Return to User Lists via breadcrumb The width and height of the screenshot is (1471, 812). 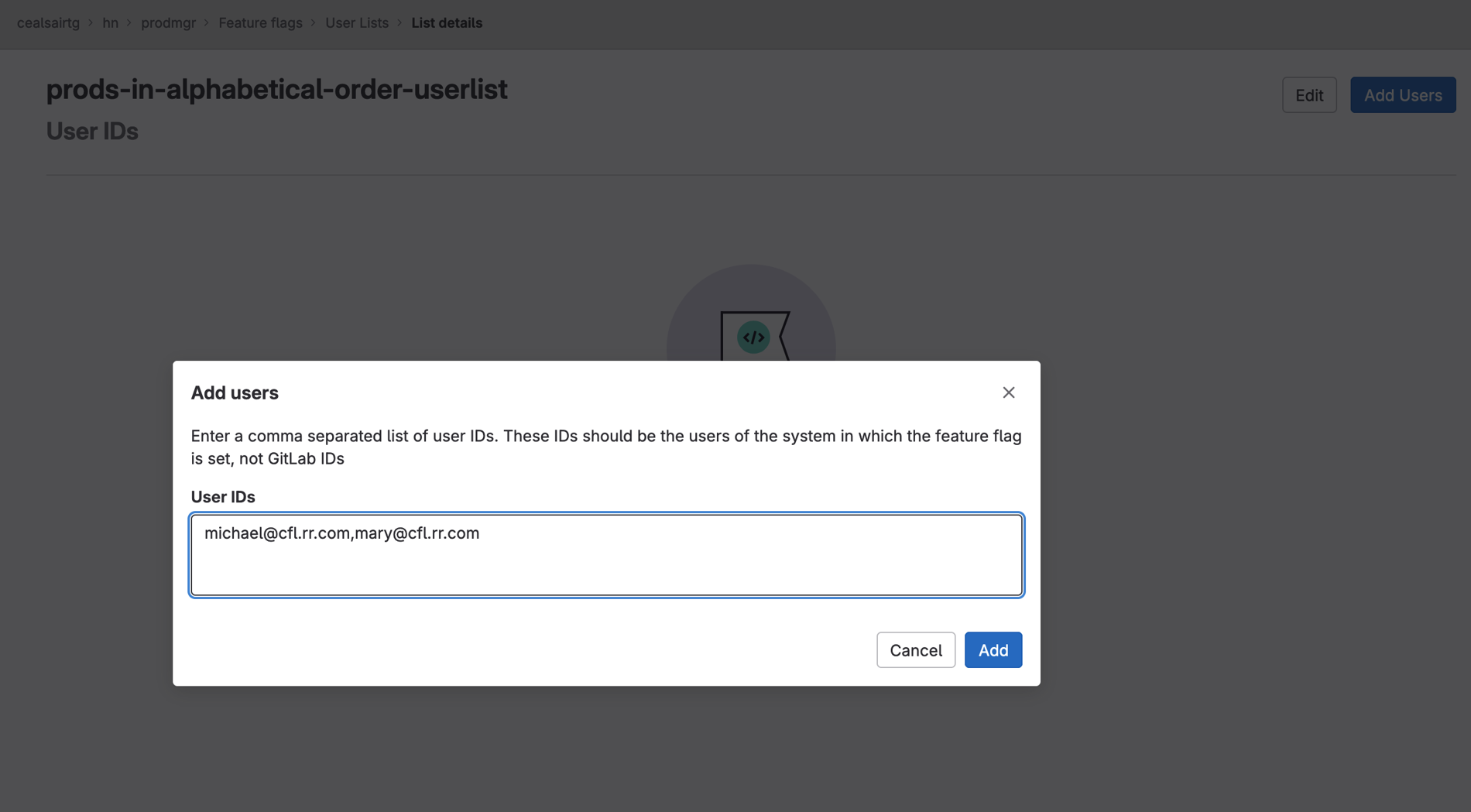[x=356, y=22]
